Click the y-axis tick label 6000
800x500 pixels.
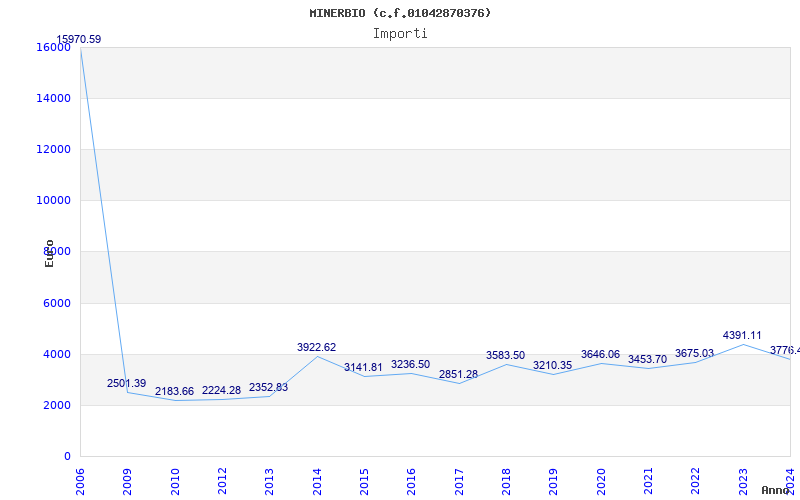[57, 304]
